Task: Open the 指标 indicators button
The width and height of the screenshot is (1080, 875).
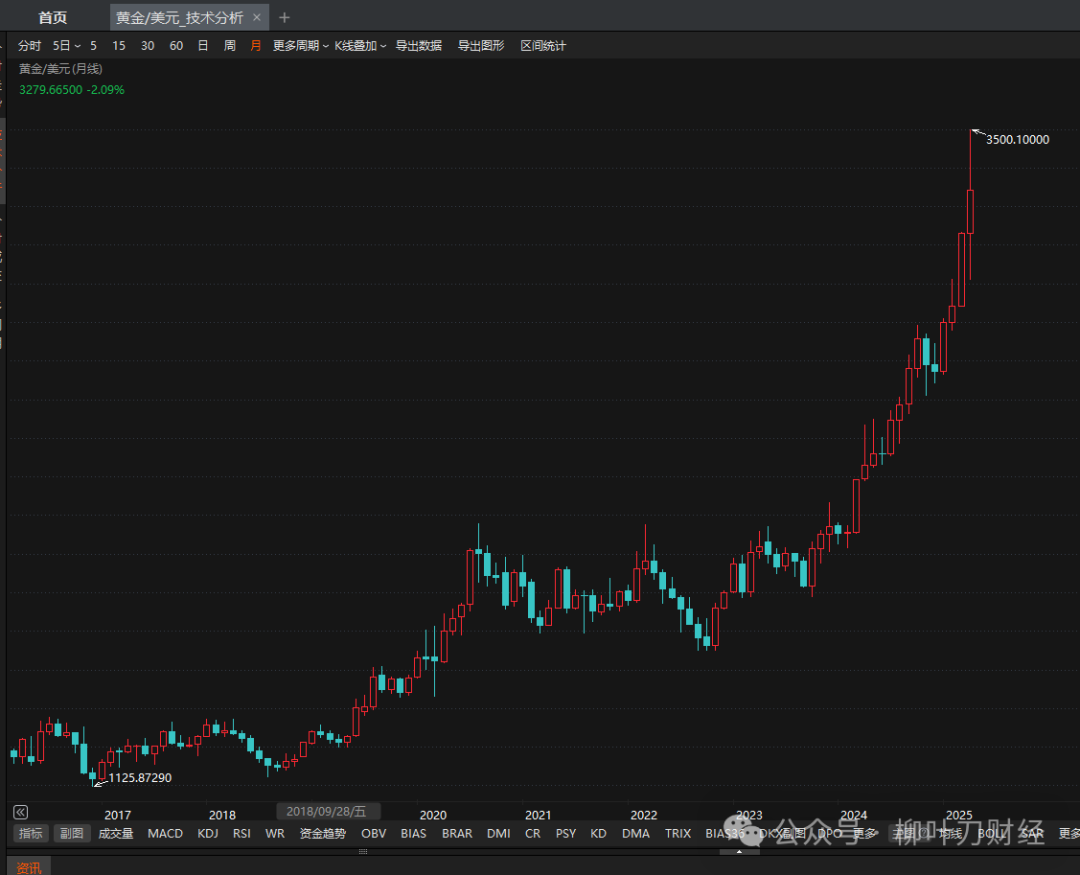Action: pos(30,834)
